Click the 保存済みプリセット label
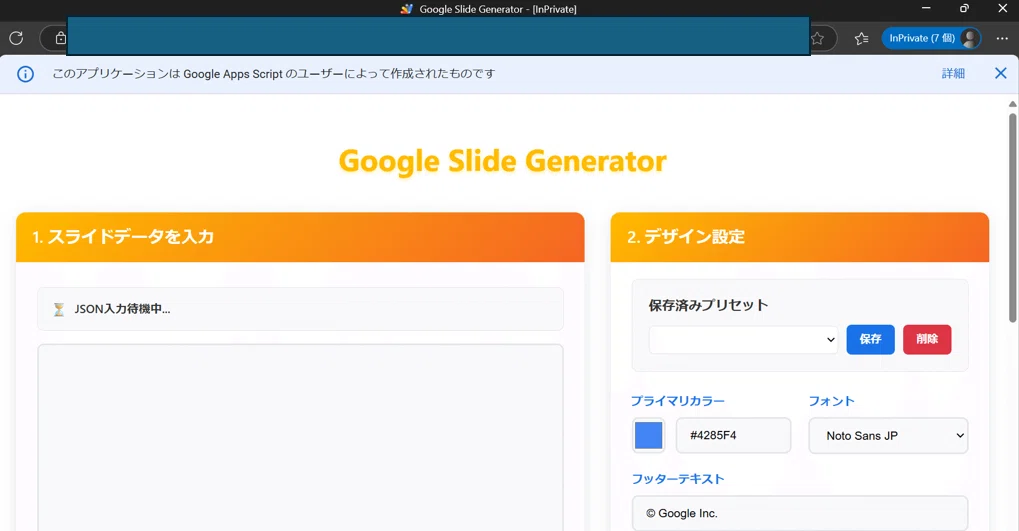The height and width of the screenshot is (531, 1019). click(708, 305)
